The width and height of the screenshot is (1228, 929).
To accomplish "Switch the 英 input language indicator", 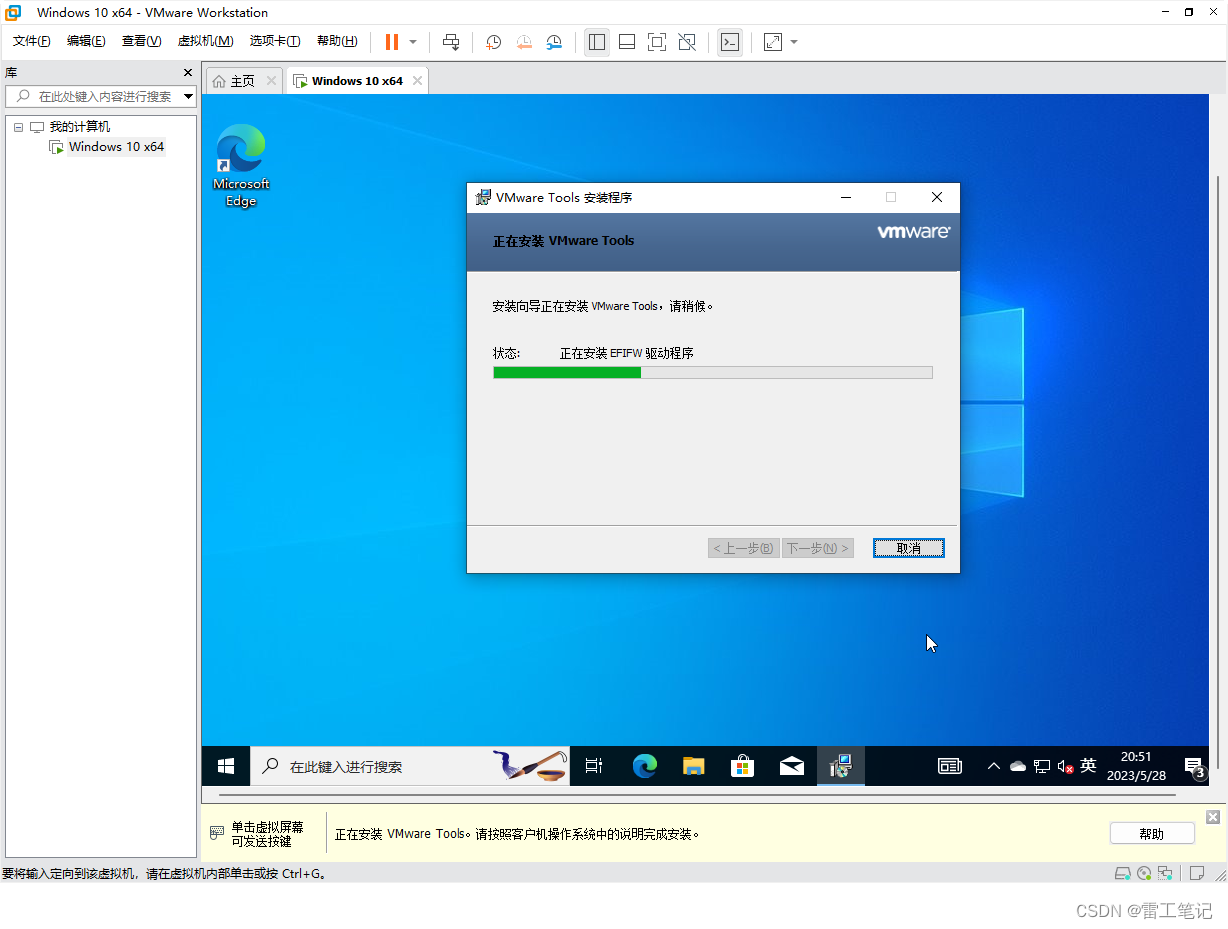I will tap(1089, 766).
